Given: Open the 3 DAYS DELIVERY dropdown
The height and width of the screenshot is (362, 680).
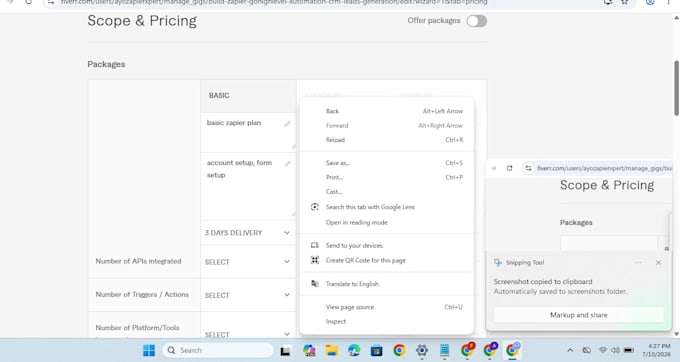Looking at the screenshot, I should pyautogui.click(x=248, y=233).
